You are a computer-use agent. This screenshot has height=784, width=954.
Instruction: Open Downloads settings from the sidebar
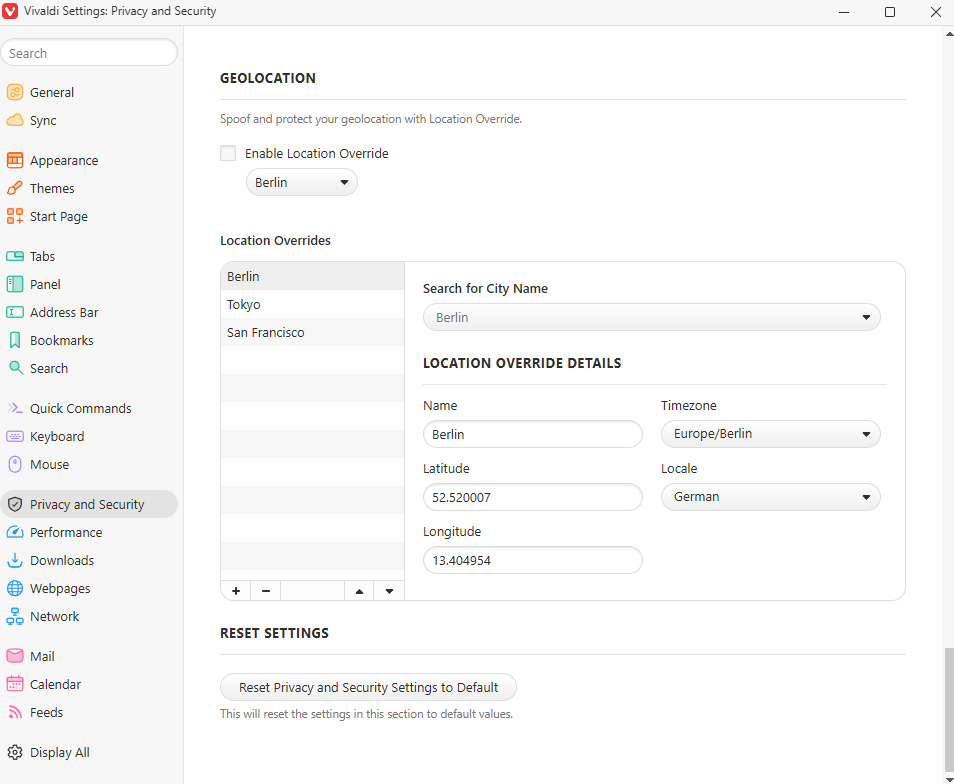62,560
